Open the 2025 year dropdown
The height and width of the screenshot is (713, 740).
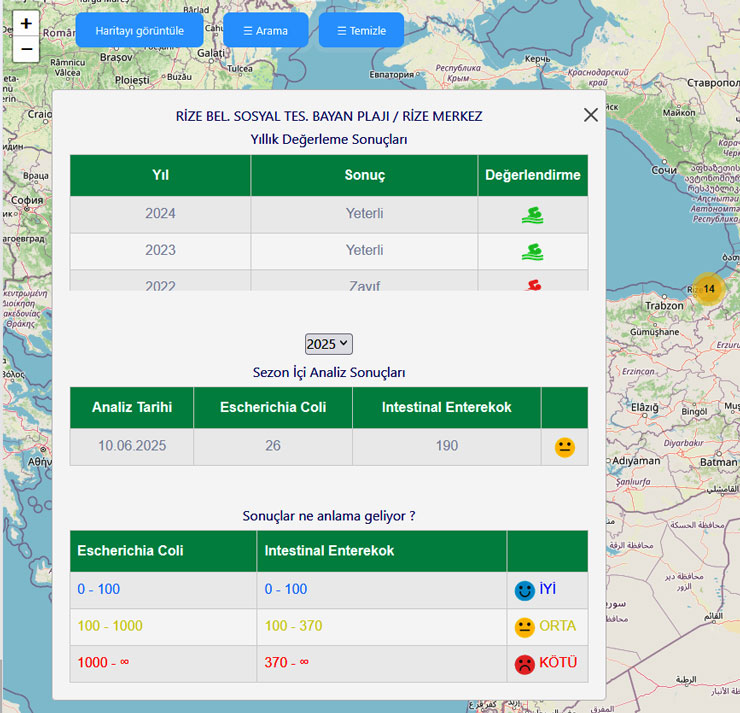(328, 344)
